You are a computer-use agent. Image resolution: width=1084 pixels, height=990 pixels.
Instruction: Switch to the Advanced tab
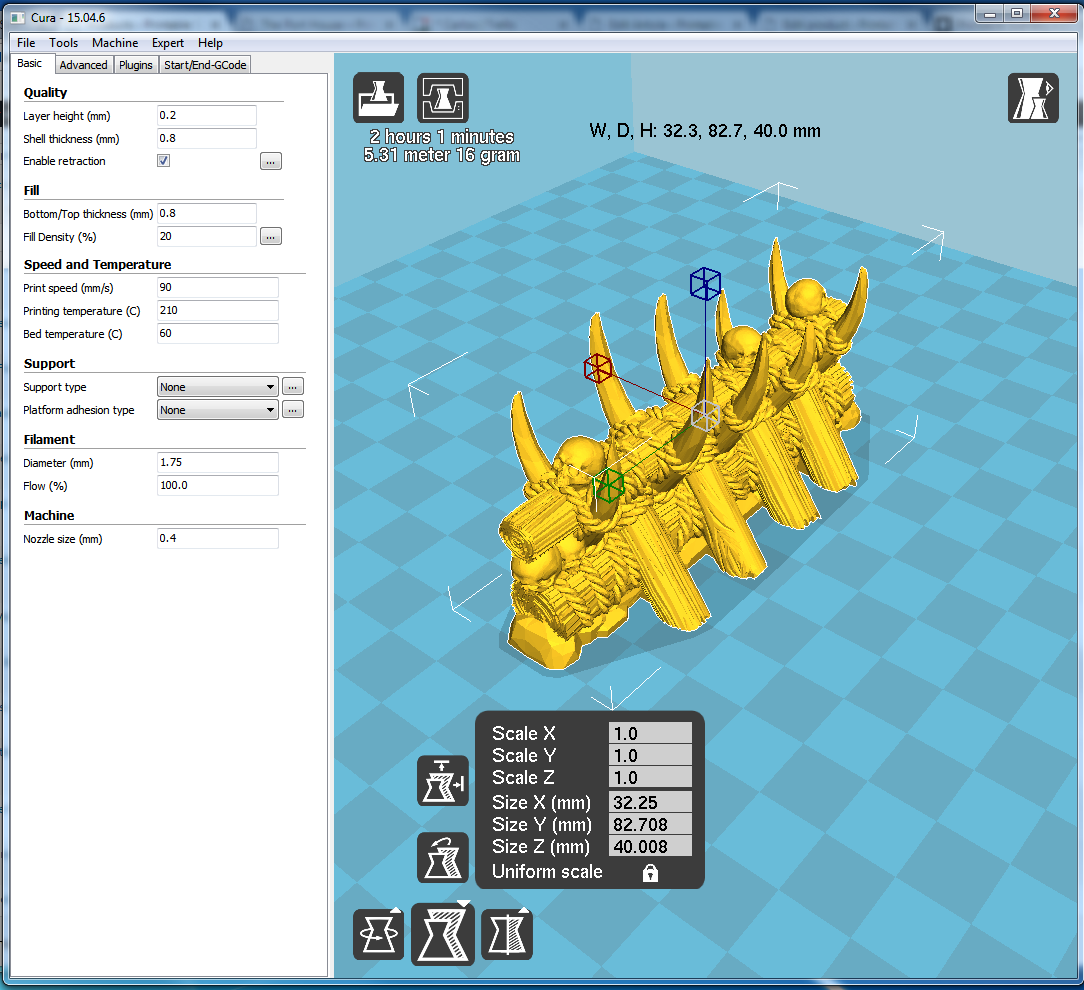coord(83,65)
